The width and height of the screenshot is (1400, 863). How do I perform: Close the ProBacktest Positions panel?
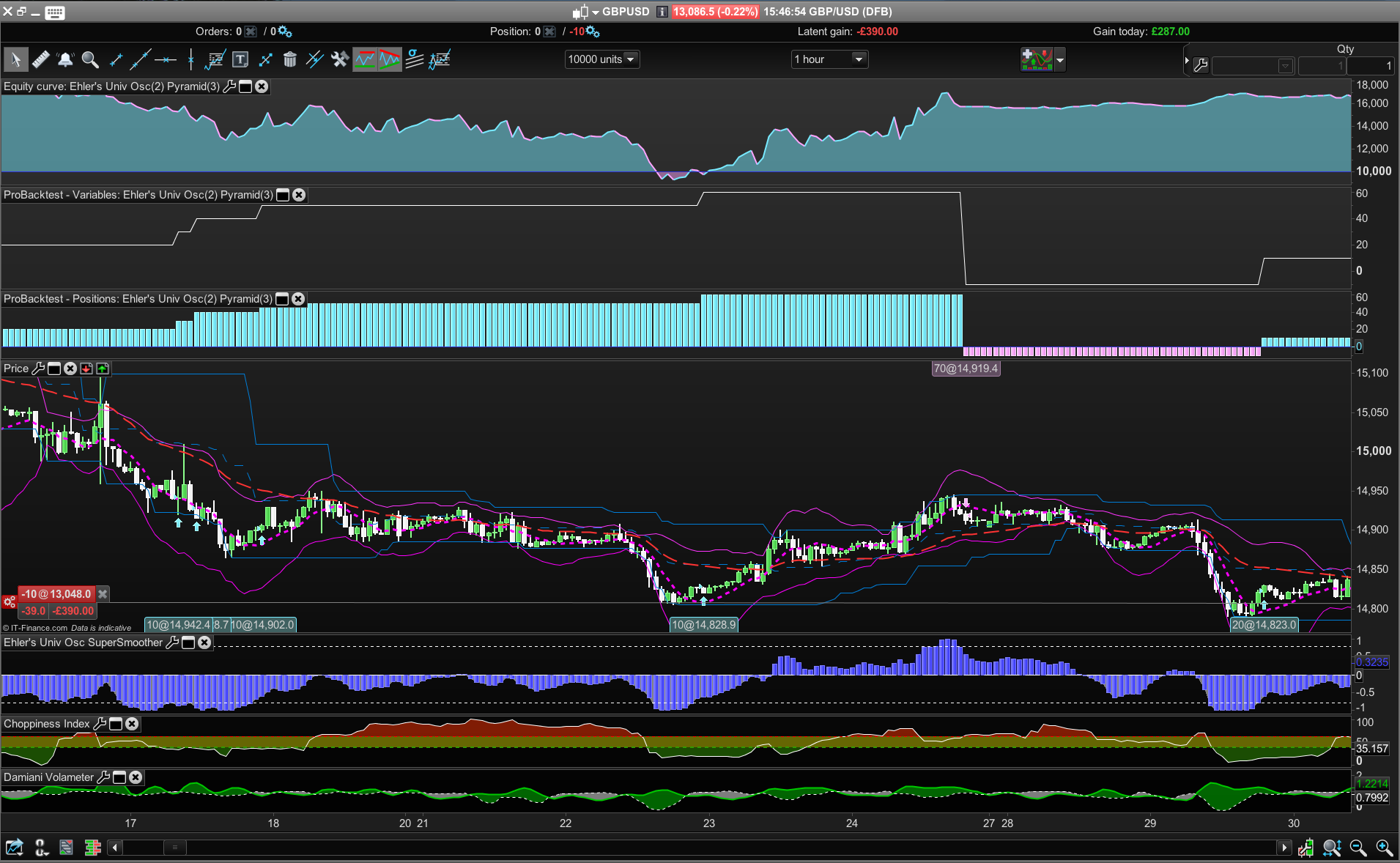tap(298, 299)
